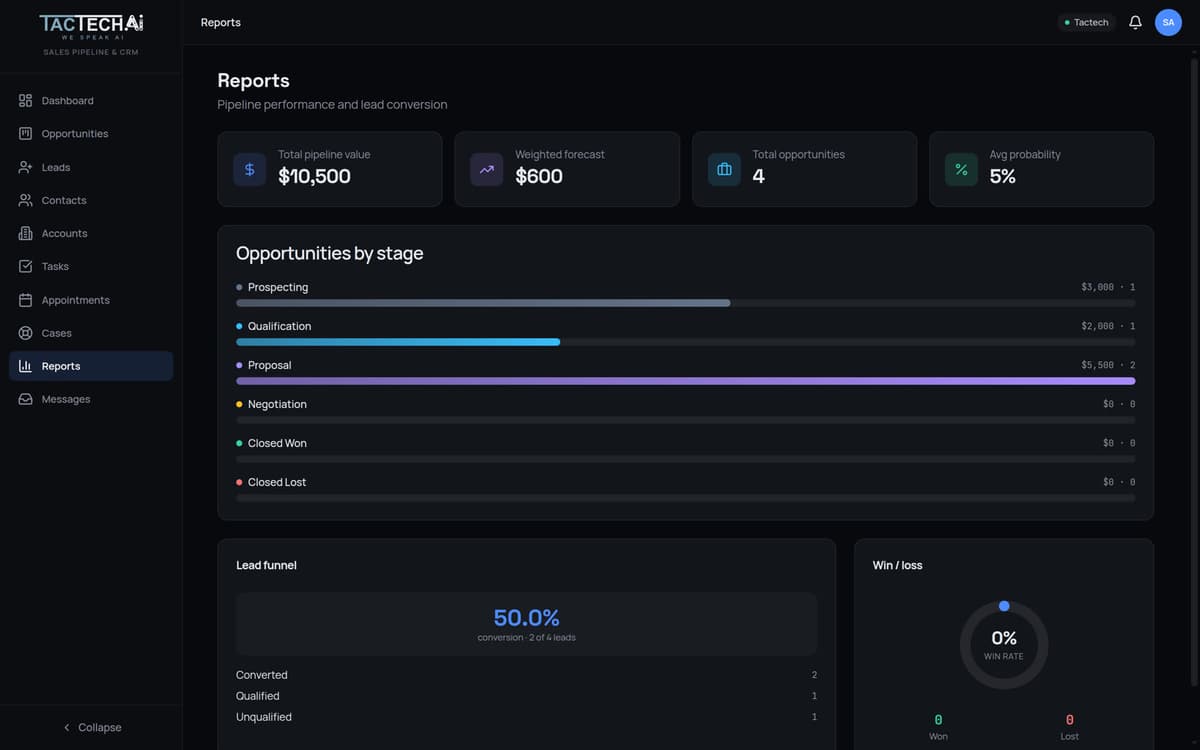Click the Appointments calendar icon
Image resolution: width=1200 pixels, height=750 pixels.
pos(26,300)
